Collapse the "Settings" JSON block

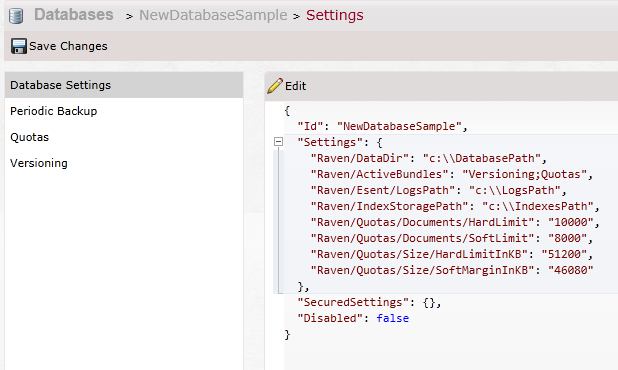[278, 141]
